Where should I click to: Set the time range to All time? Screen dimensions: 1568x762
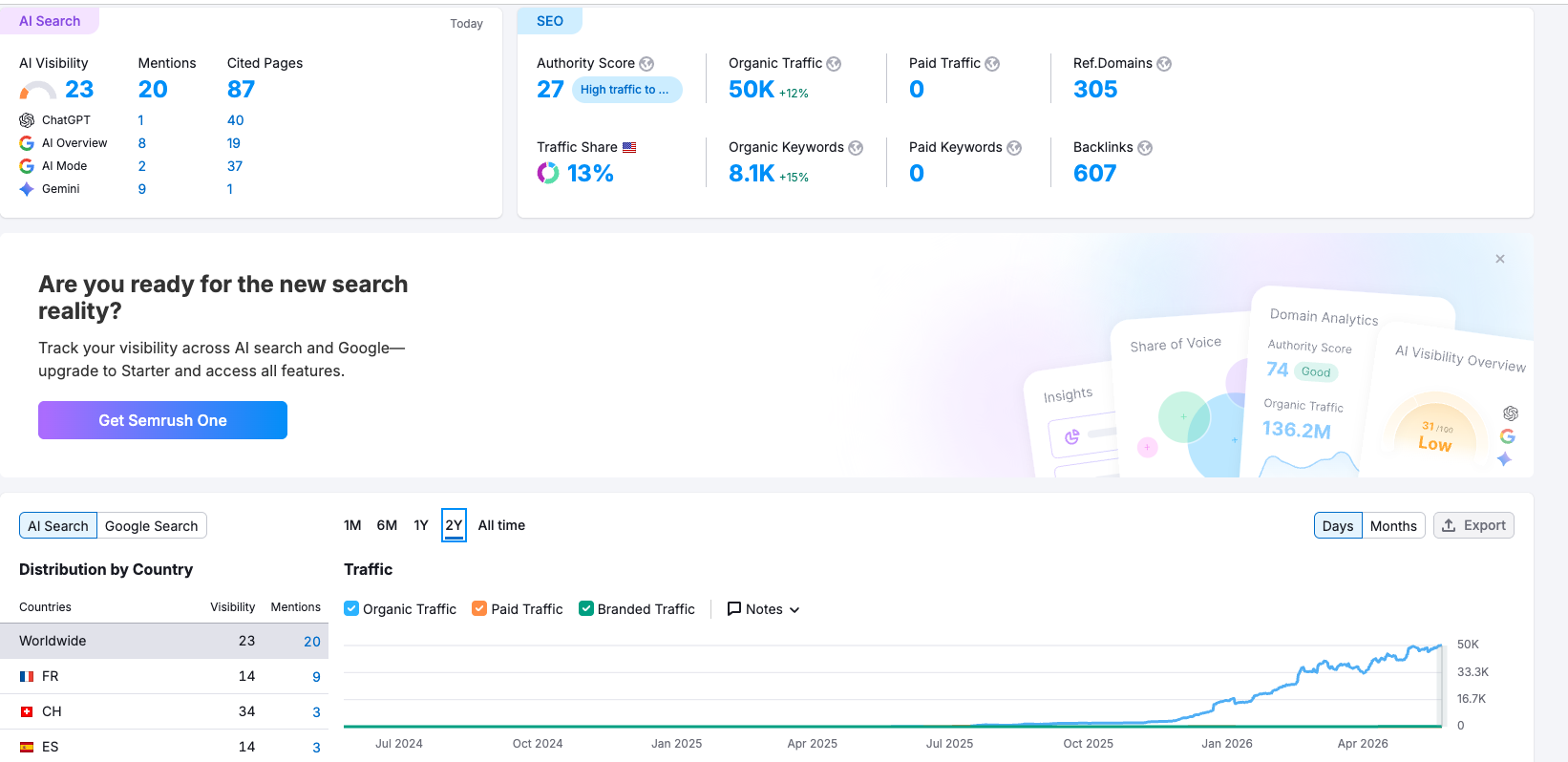(x=501, y=525)
